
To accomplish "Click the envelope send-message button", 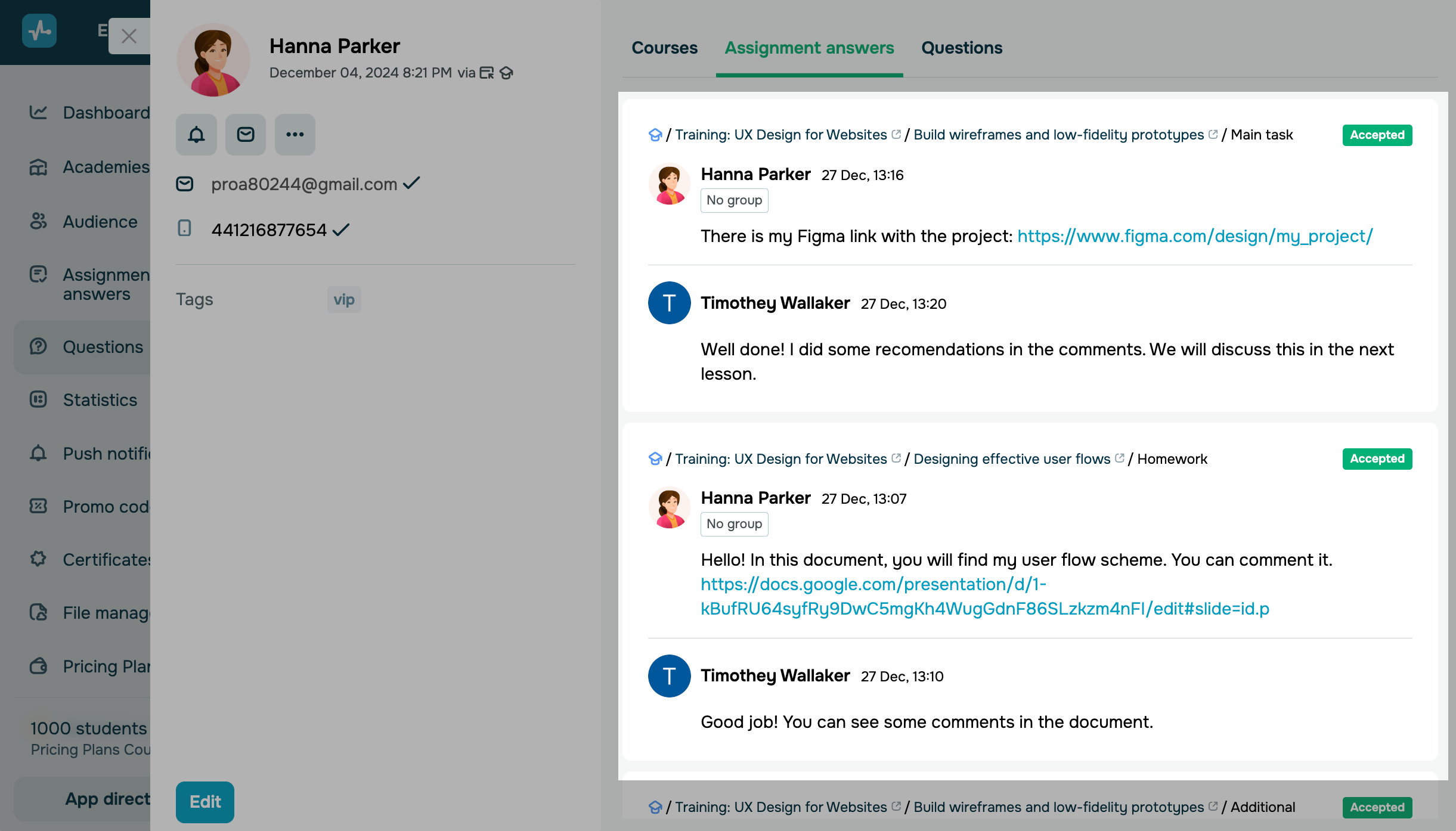I will pyautogui.click(x=246, y=135).
